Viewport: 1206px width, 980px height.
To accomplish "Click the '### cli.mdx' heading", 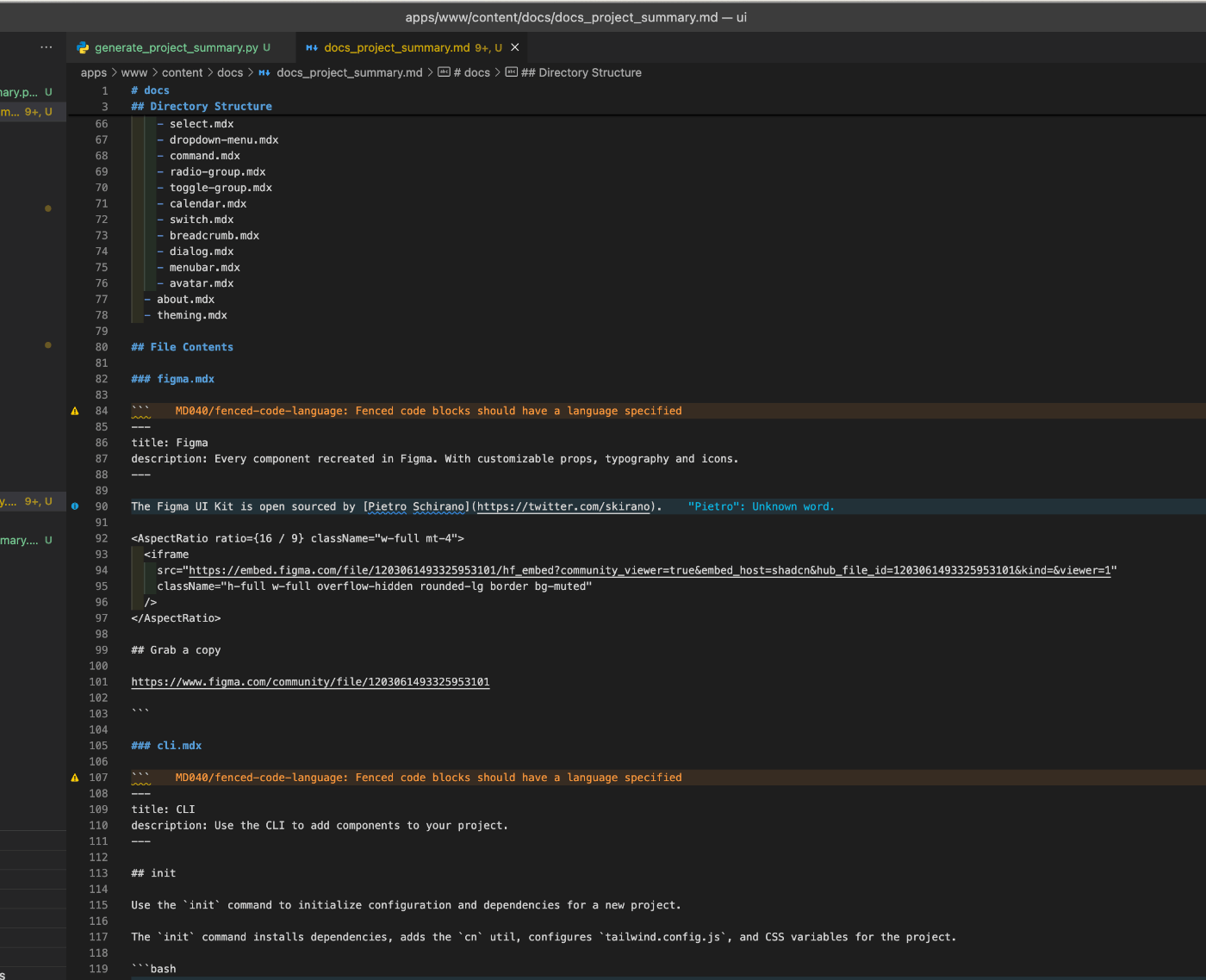I will click(166, 746).
